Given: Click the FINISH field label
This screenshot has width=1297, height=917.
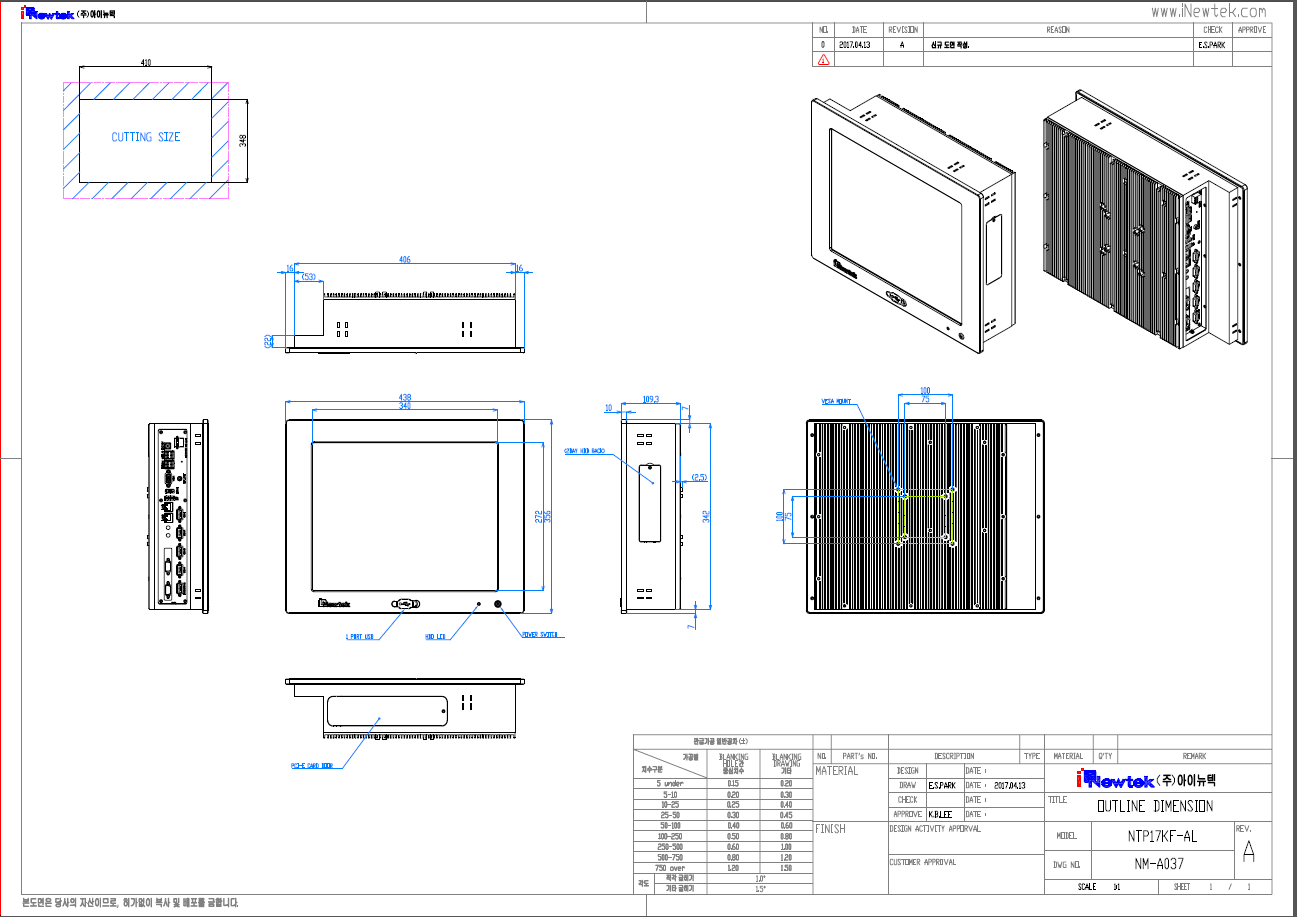Looking at the screenshot, I should pyautogui.click(x=830, y=830).
